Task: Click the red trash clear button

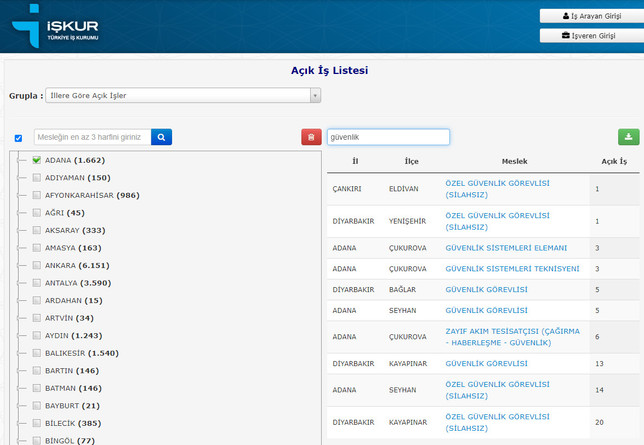Action: click(311, 137)
